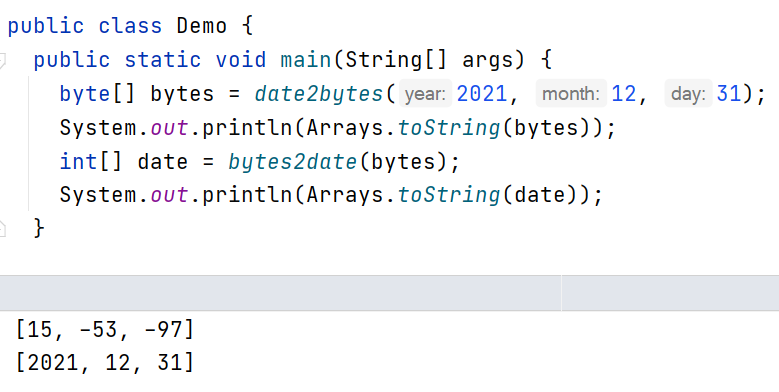Image resolution: width=779 pixels, height=392 pixels.
Task: Select the console output line [15, -53, -97]
Action: 105,329
